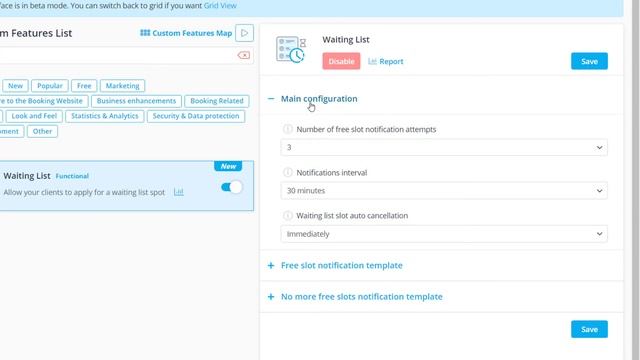The image size is (640, 360).
Task: Show info for slot auto cancellation setting
Action: pyautogui.click(x=288, y=216)
